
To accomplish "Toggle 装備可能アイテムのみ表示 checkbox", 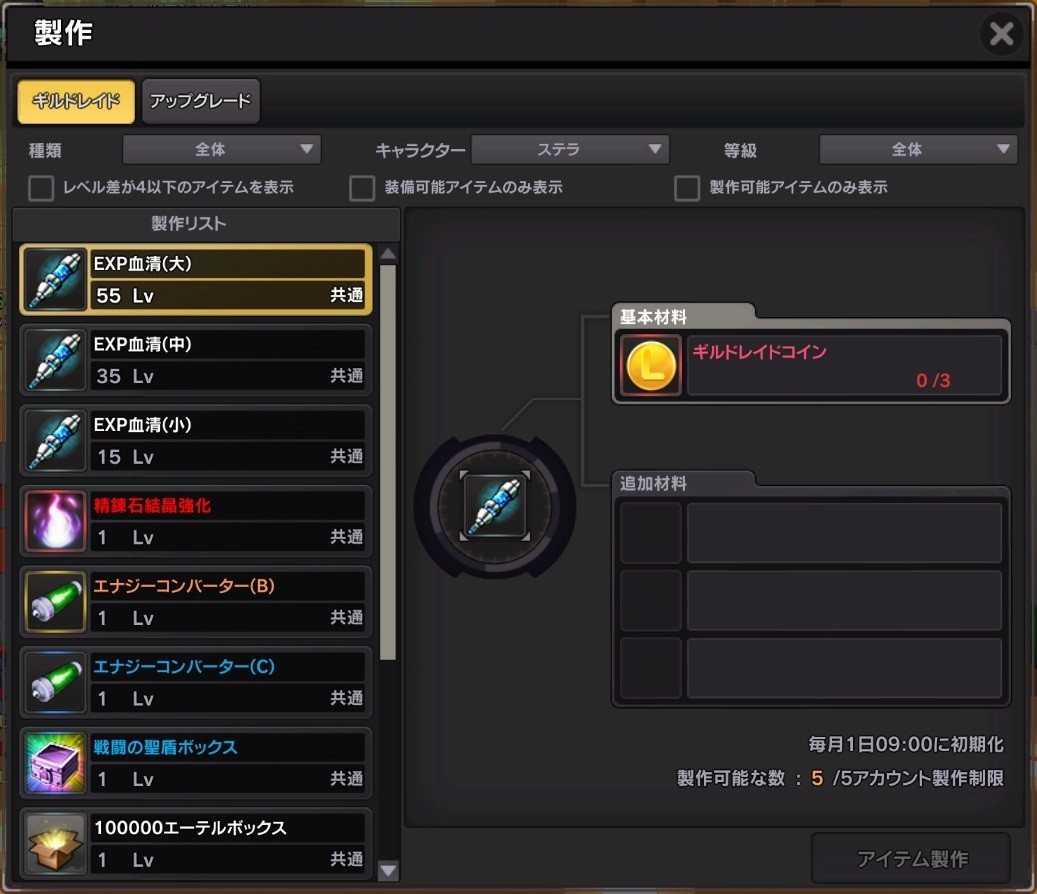I will [362, 188].
